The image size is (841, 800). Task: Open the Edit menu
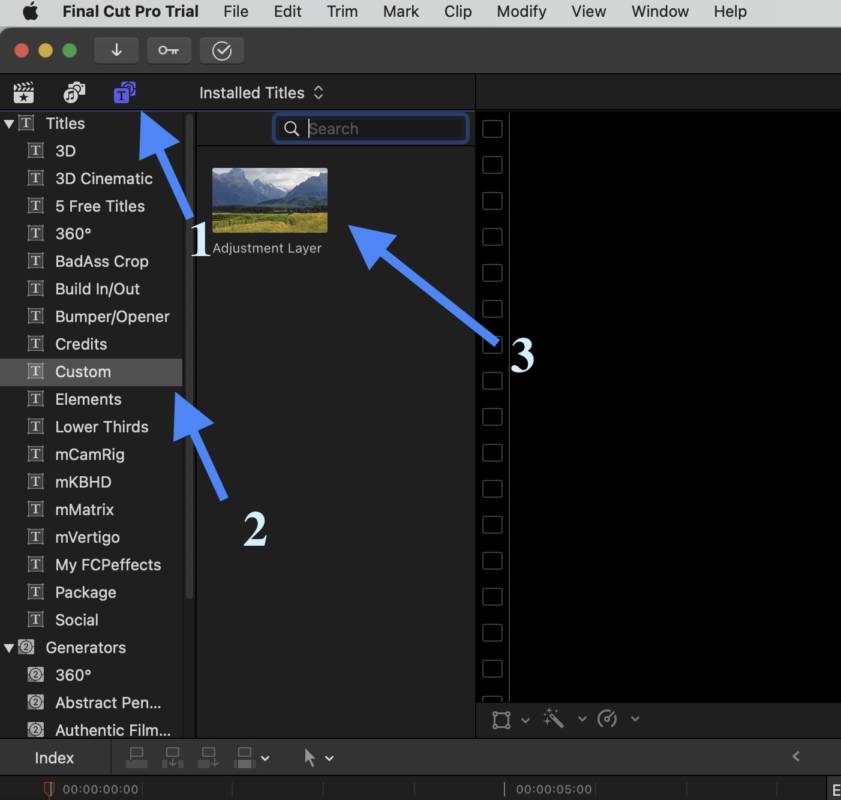click(287, 11)
